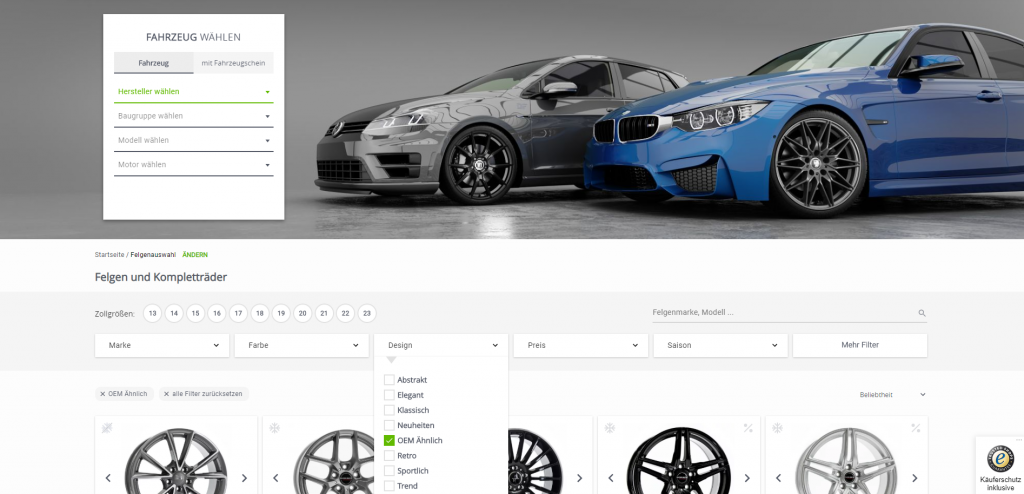Click the green ÄNDERN link

[195, 255]
